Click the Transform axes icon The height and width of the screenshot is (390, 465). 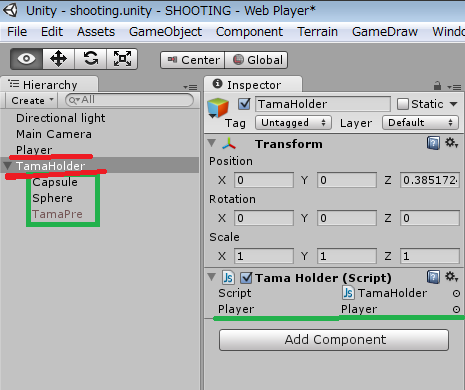click(x=229, y=144)
